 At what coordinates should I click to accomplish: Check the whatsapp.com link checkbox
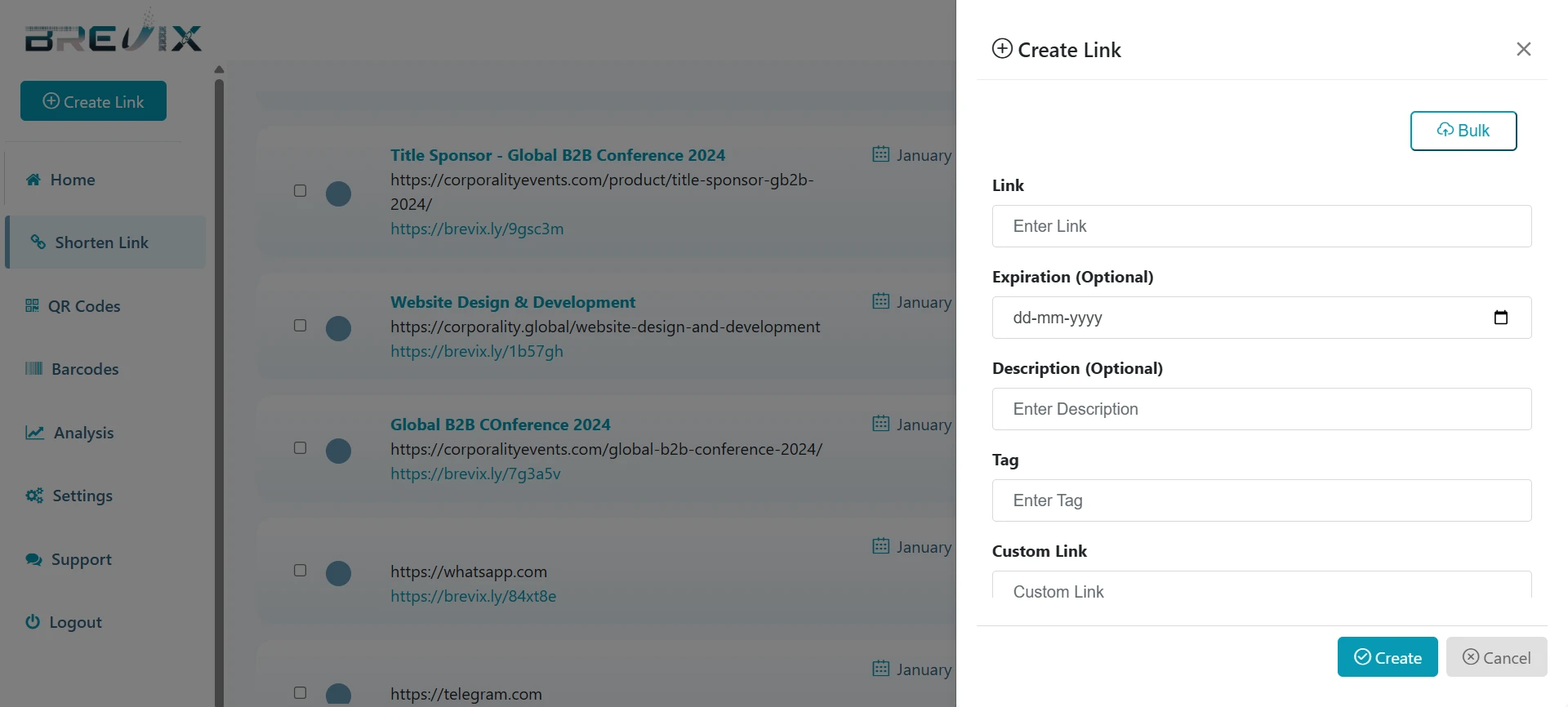[x=300, y=570]
